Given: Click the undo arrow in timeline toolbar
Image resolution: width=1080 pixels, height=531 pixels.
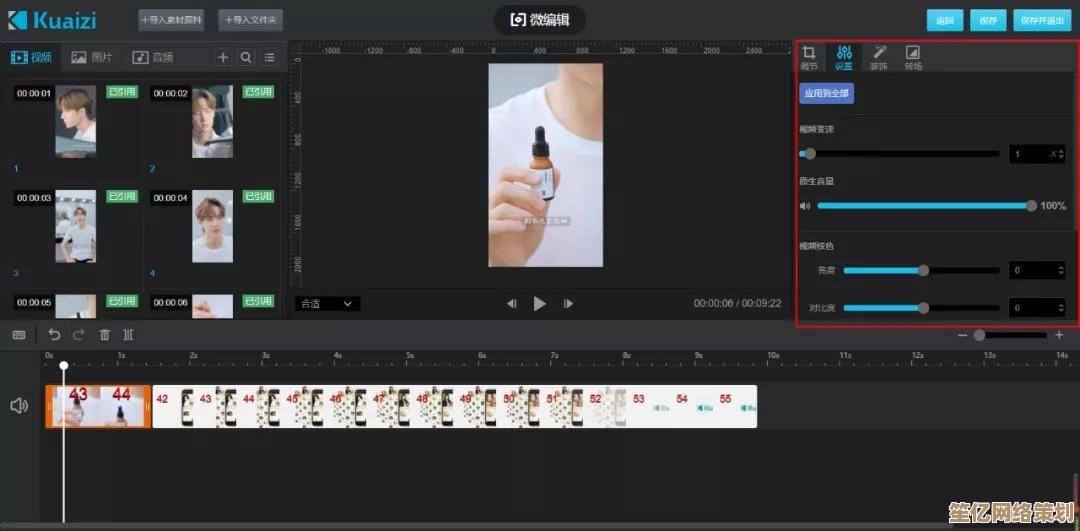Looking at the screenshot, I should (55, 335).
